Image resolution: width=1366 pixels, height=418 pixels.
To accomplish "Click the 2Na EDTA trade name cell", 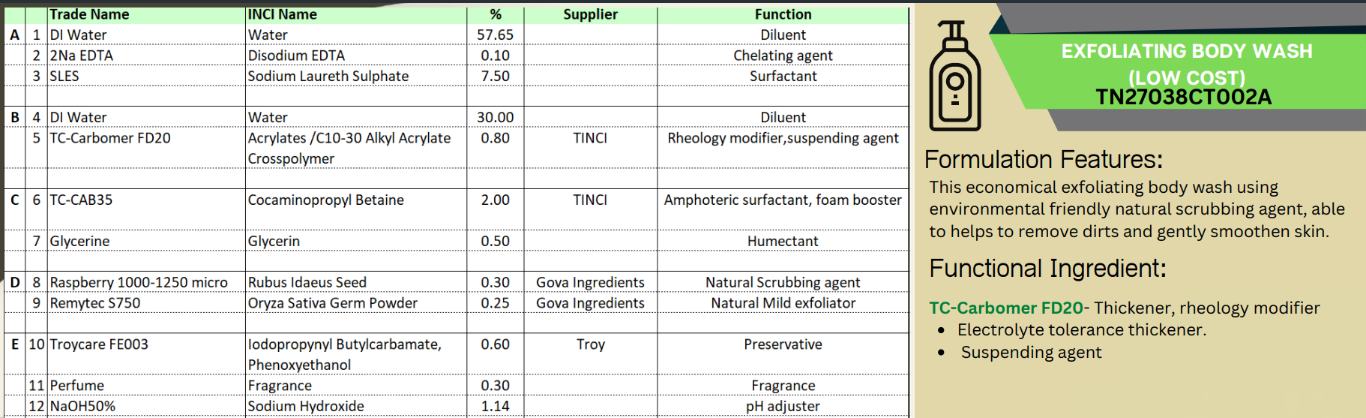I will click(x=81, y=56).
